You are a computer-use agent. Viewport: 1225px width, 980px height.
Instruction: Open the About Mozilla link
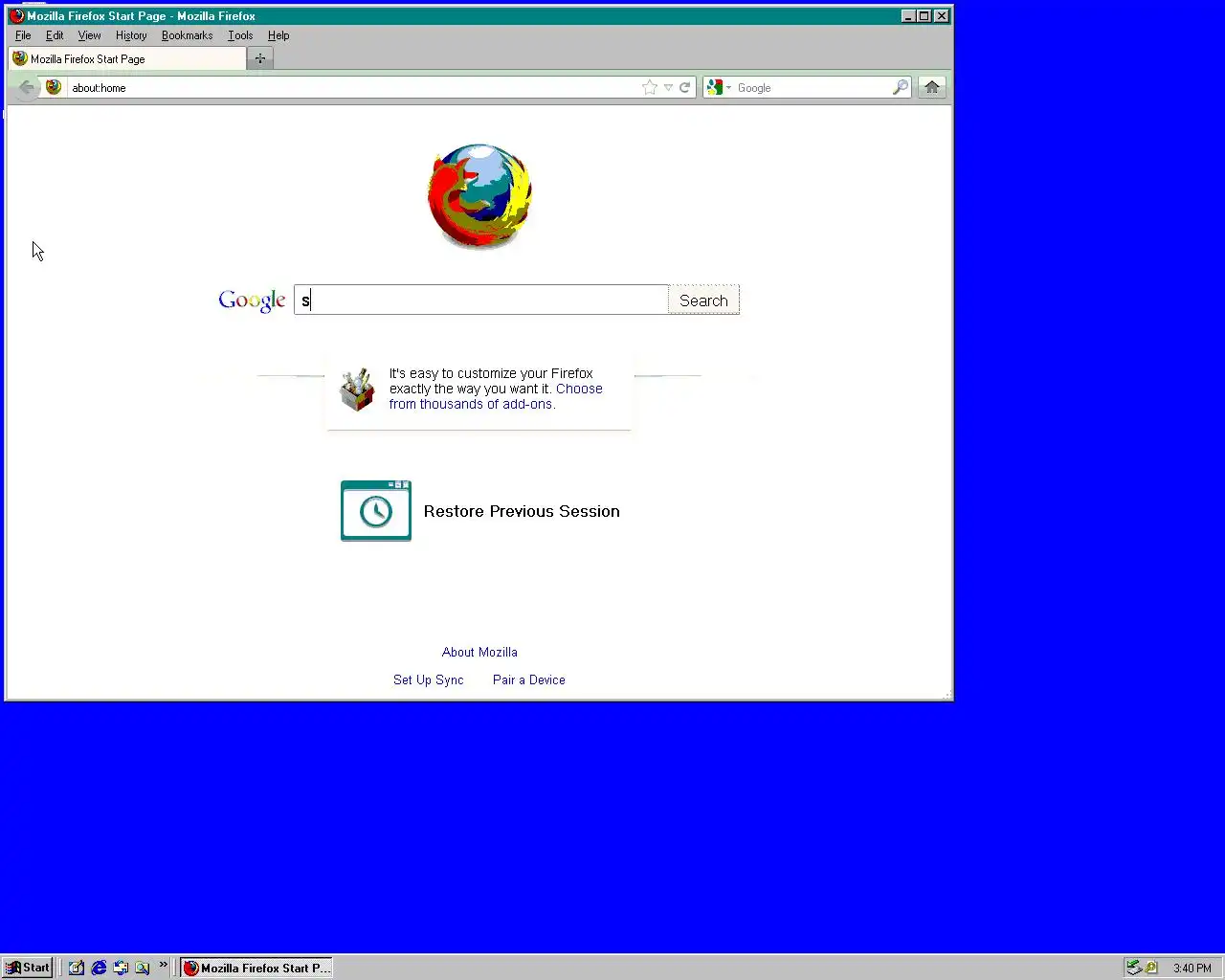[479, 652]
